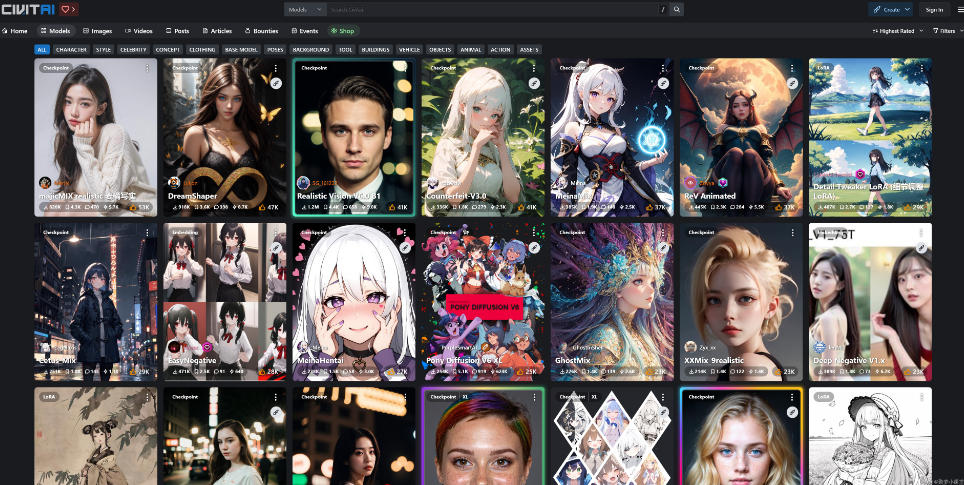Image resolution: width=964 pixels, height=485 pixels.
Task: Click the remix brush icon on ReV Animated card
Action: [792, 83]
